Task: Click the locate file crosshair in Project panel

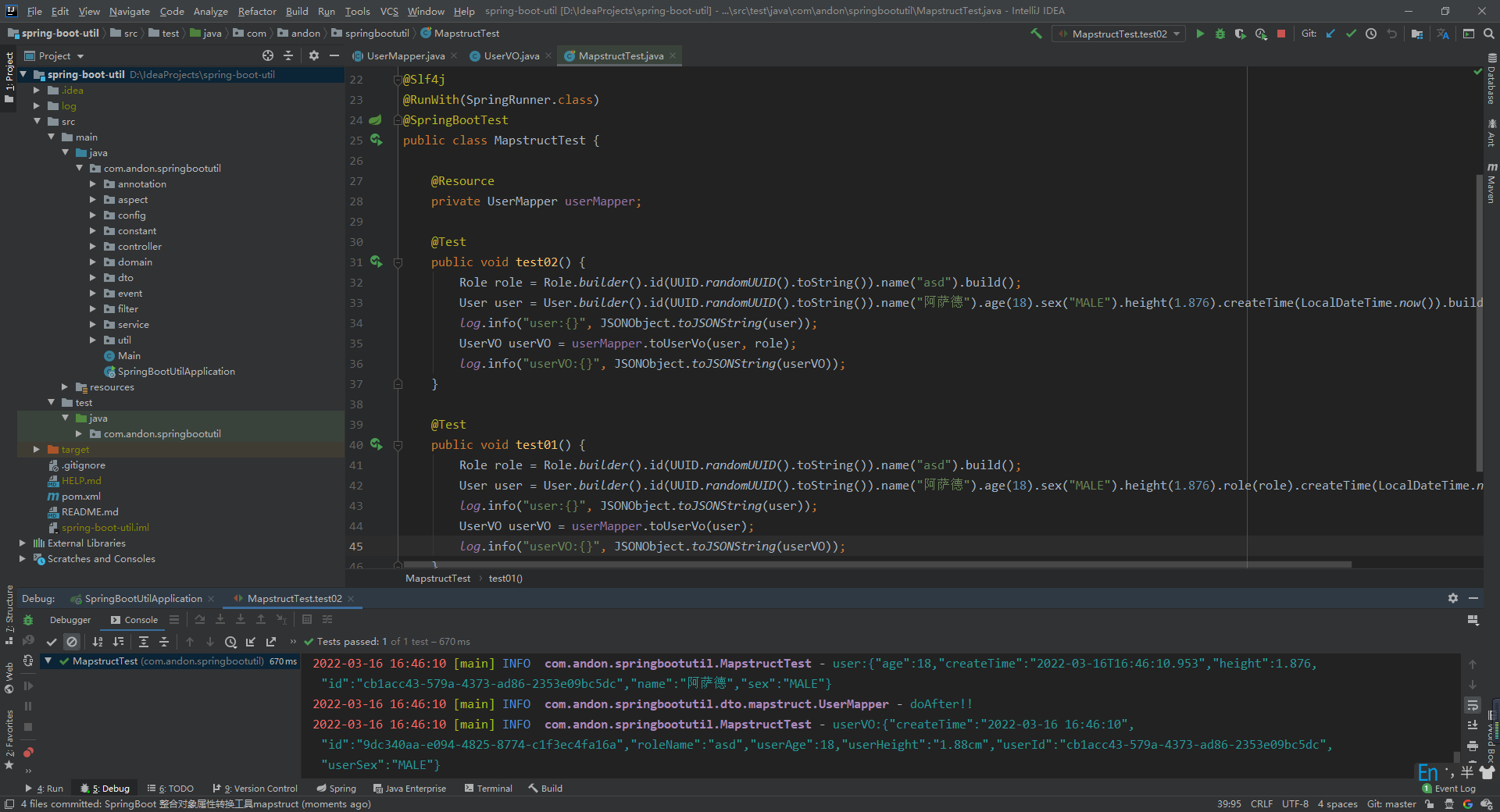Action: tap(268, 55)
